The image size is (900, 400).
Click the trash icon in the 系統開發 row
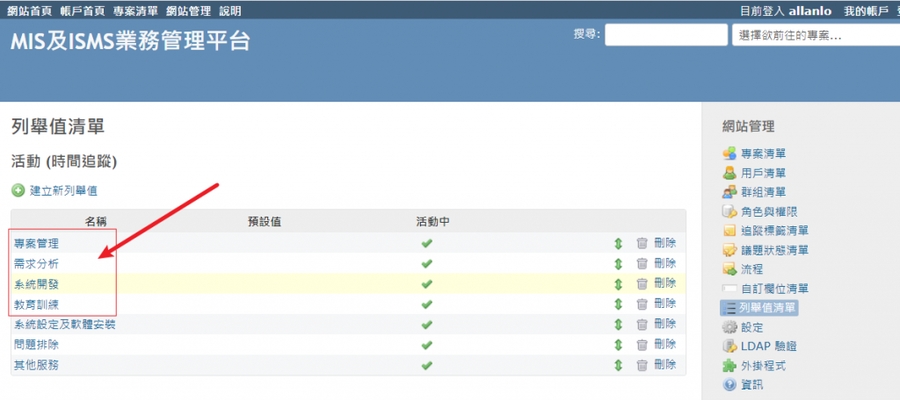[642, 284]
